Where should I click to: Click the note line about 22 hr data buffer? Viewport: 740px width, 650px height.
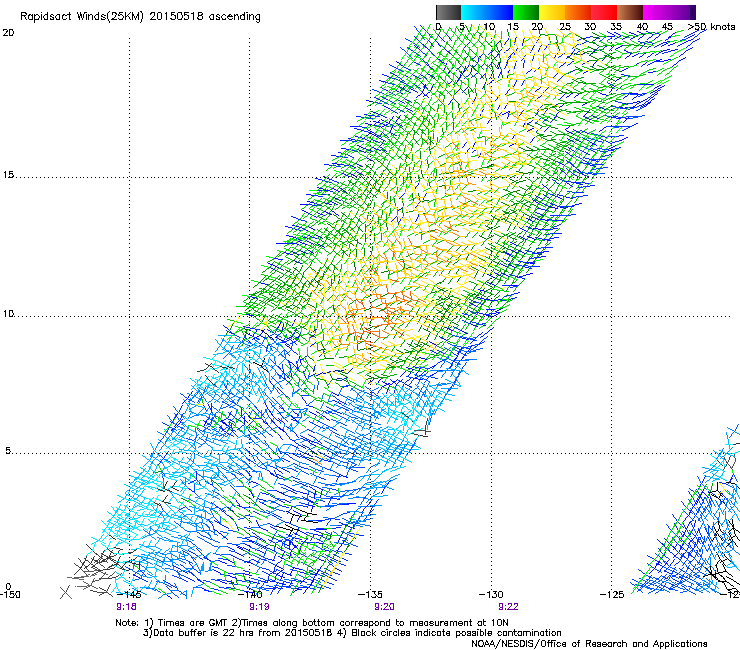click(352, 633)
